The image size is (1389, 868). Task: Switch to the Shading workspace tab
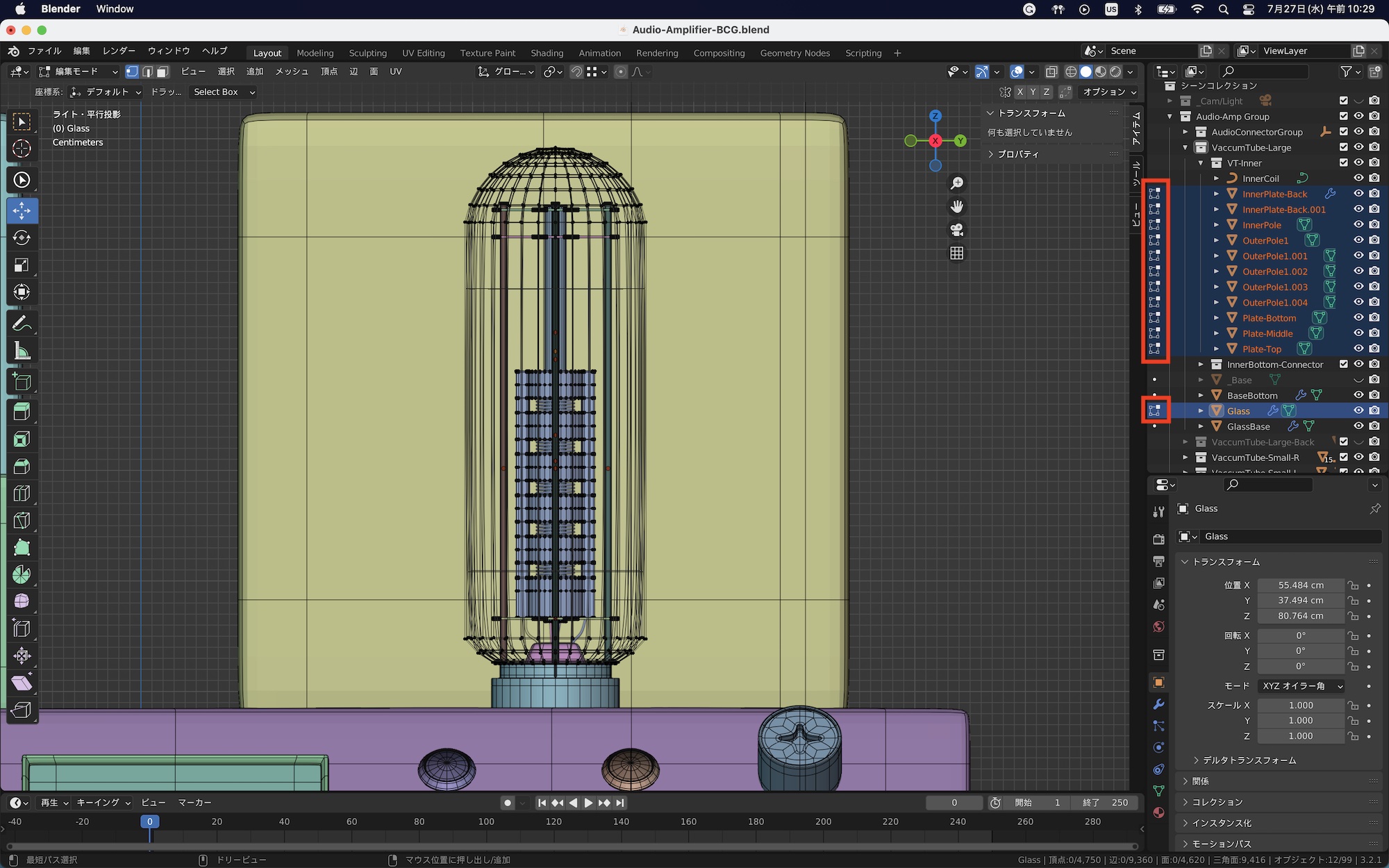click(547, 53)
